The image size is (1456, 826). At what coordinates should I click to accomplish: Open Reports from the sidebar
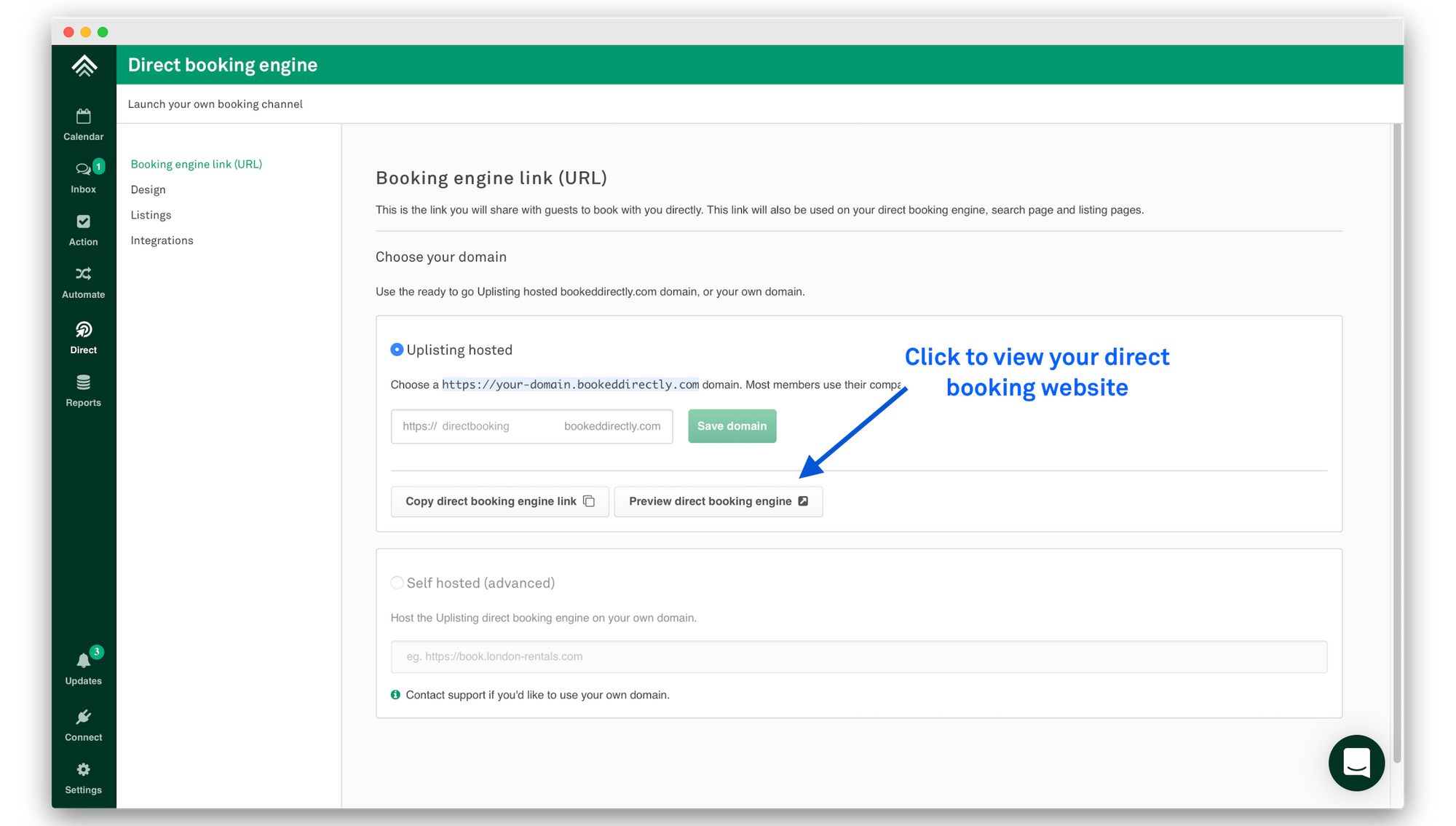point(83,385)
